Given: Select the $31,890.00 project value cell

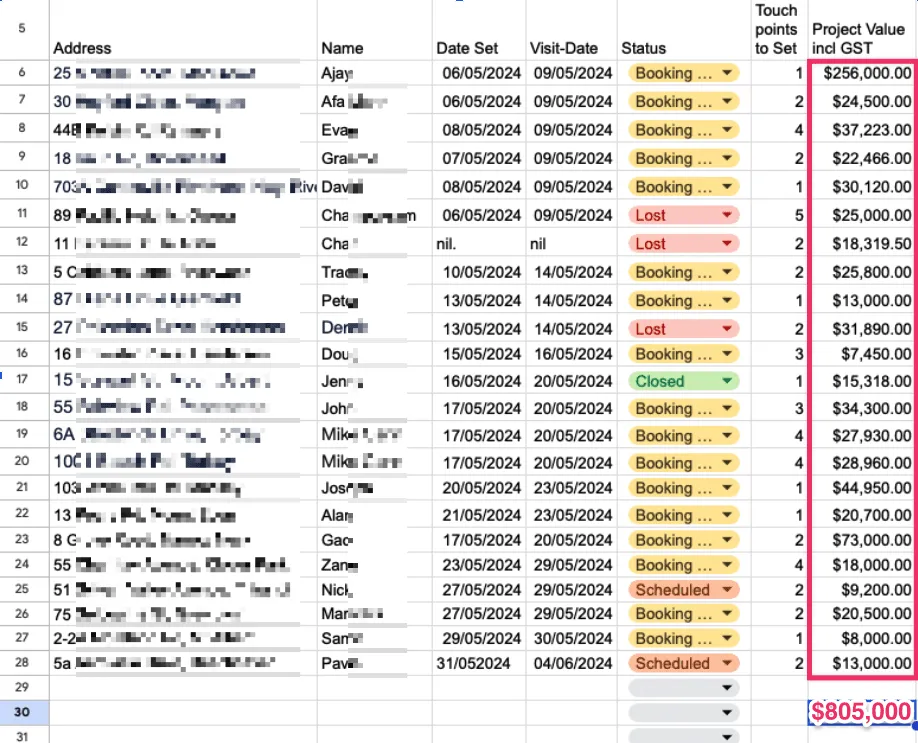Looking at the screenshot, I should click(863, 329).
